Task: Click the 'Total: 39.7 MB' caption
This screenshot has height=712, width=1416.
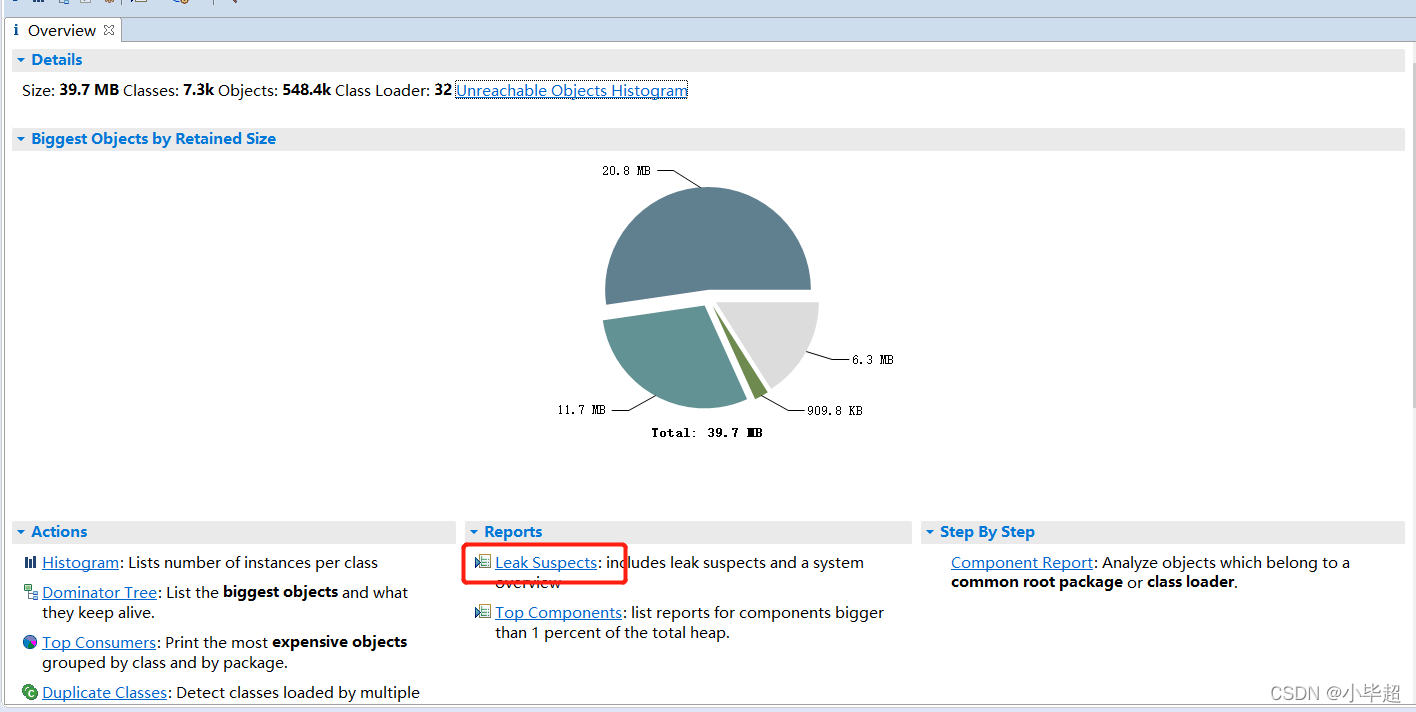Action: pos(707,433)
